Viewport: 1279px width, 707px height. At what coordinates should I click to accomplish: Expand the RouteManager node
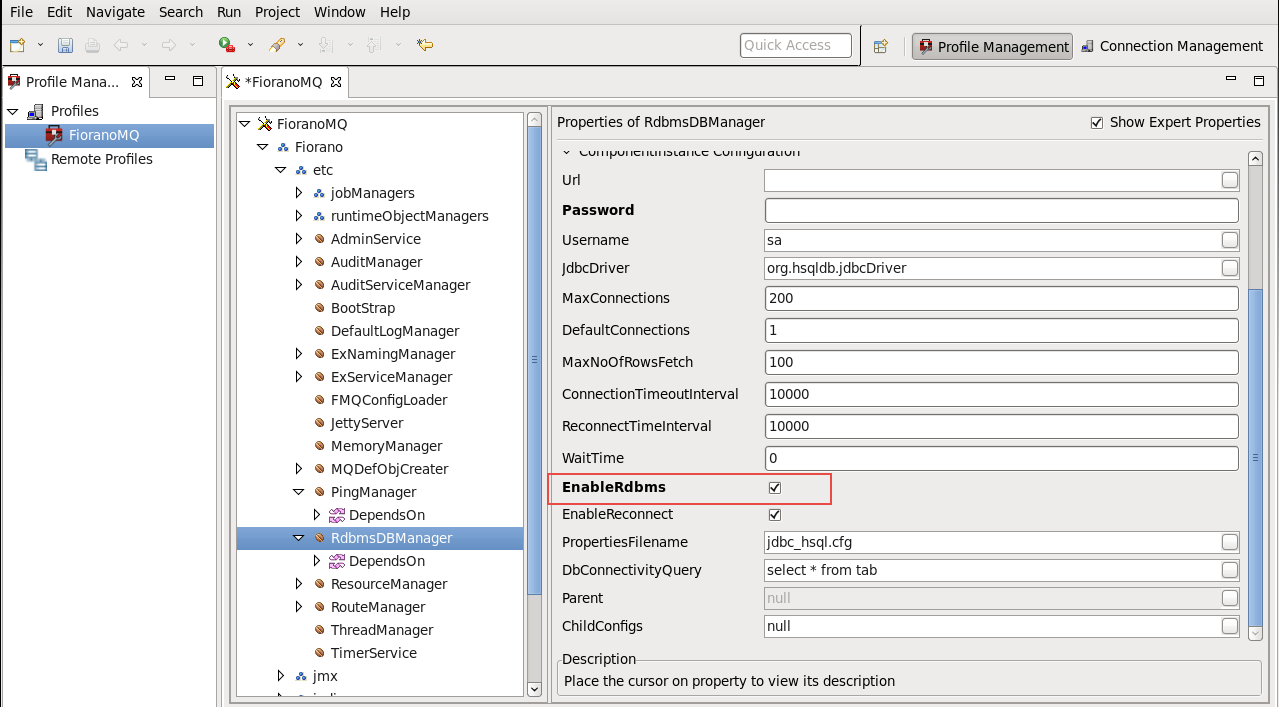tap(299, 607)
